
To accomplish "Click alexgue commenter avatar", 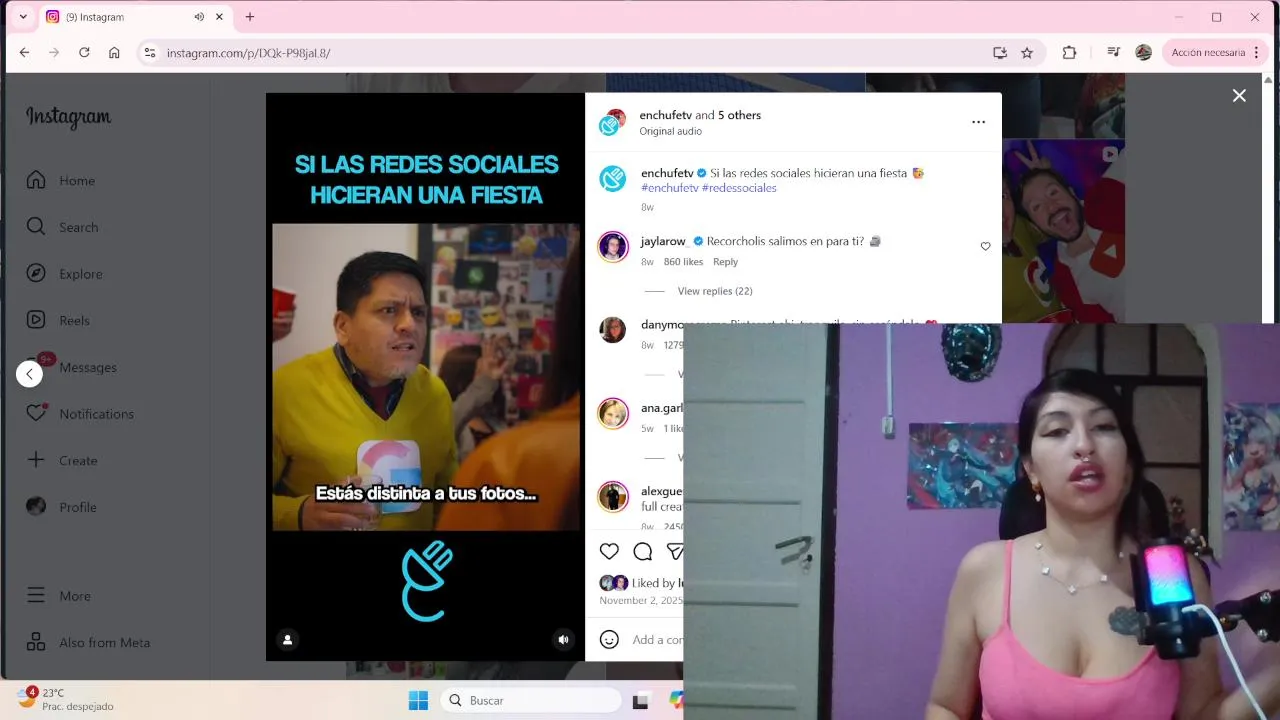I will [613, 497].
